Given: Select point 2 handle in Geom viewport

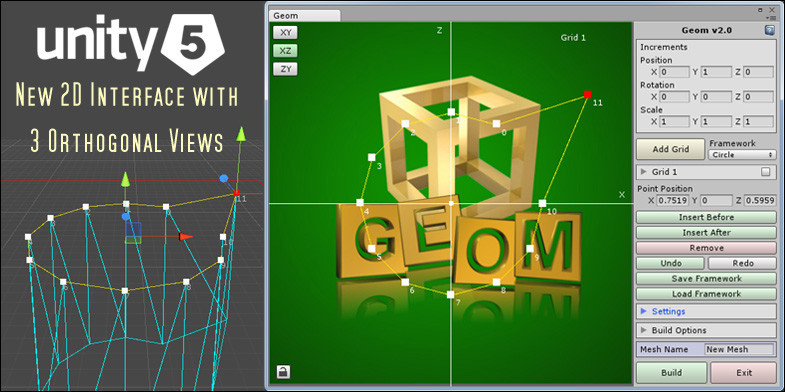Looking at the screenshot, I should pos(405,124).
